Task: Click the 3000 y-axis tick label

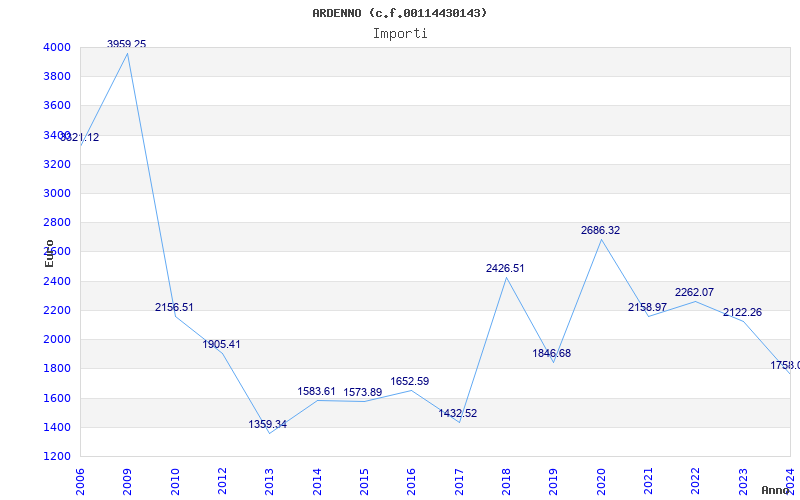Action: tap(57, 193)
